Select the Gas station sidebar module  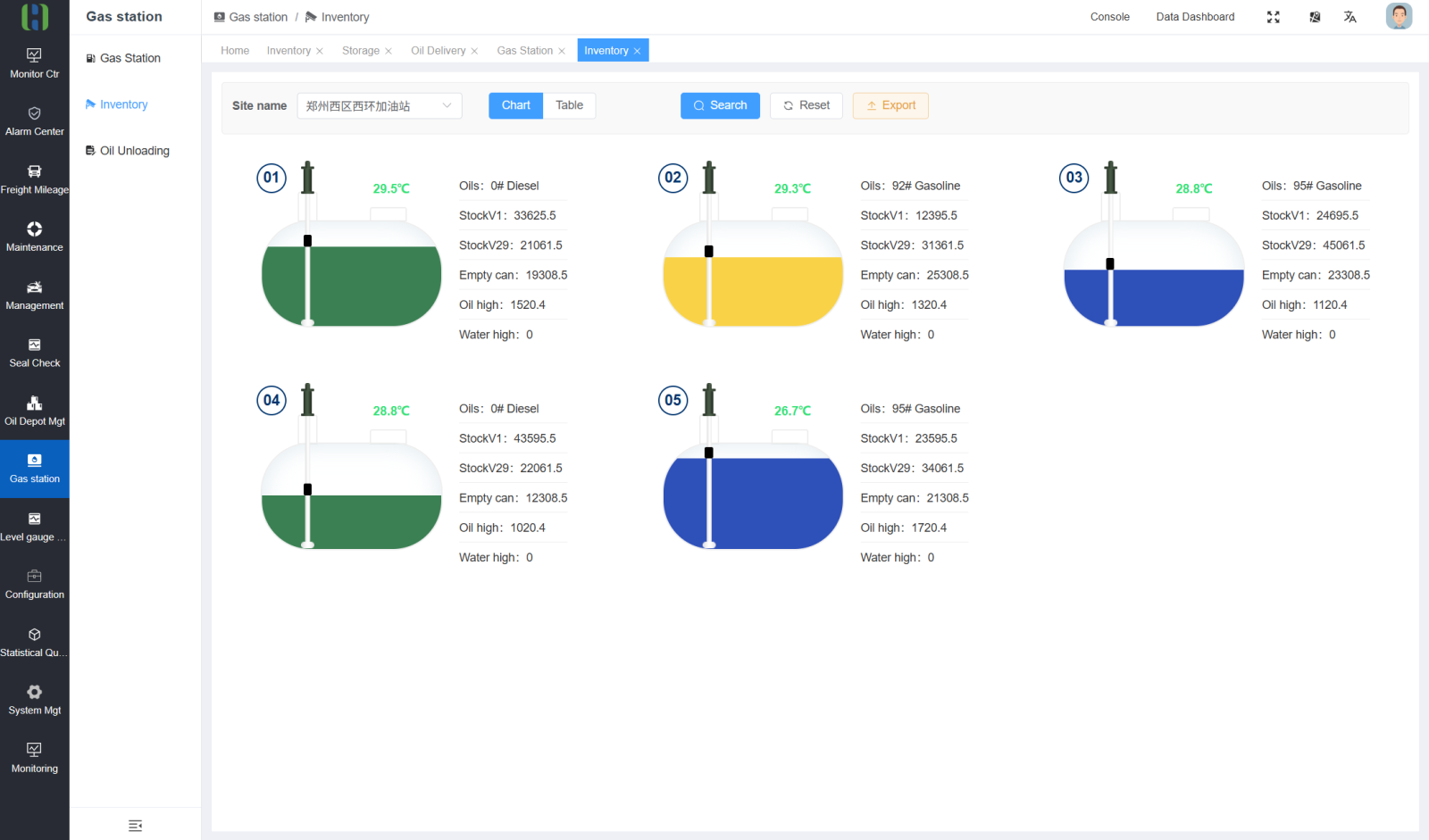(34, 469)
